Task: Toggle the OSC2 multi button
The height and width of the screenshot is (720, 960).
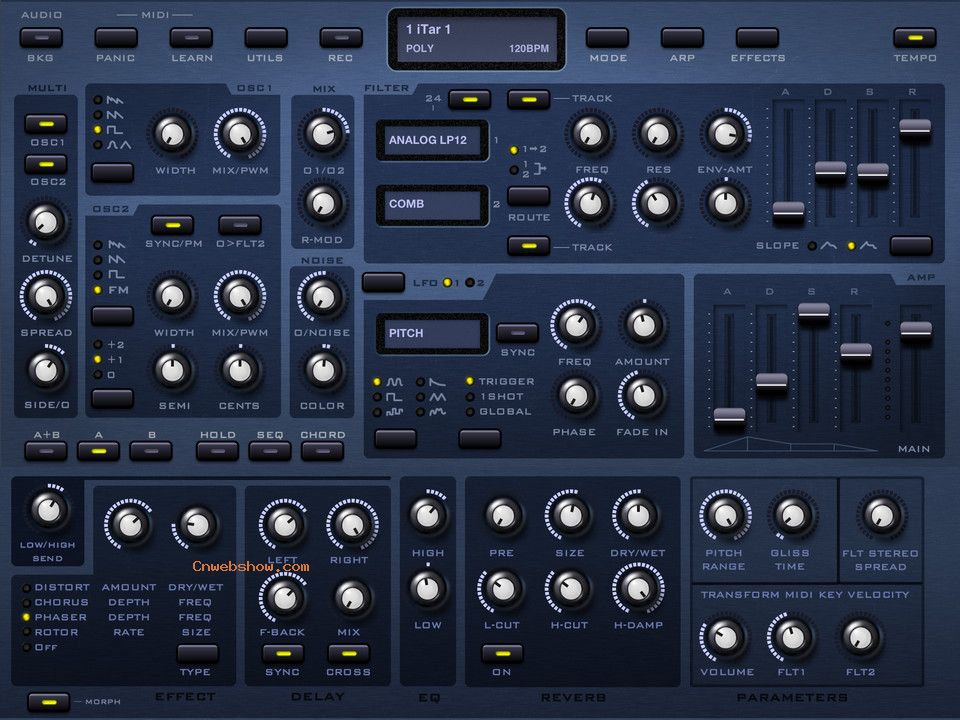Action: pyautogui.click(x=46, y=164)
